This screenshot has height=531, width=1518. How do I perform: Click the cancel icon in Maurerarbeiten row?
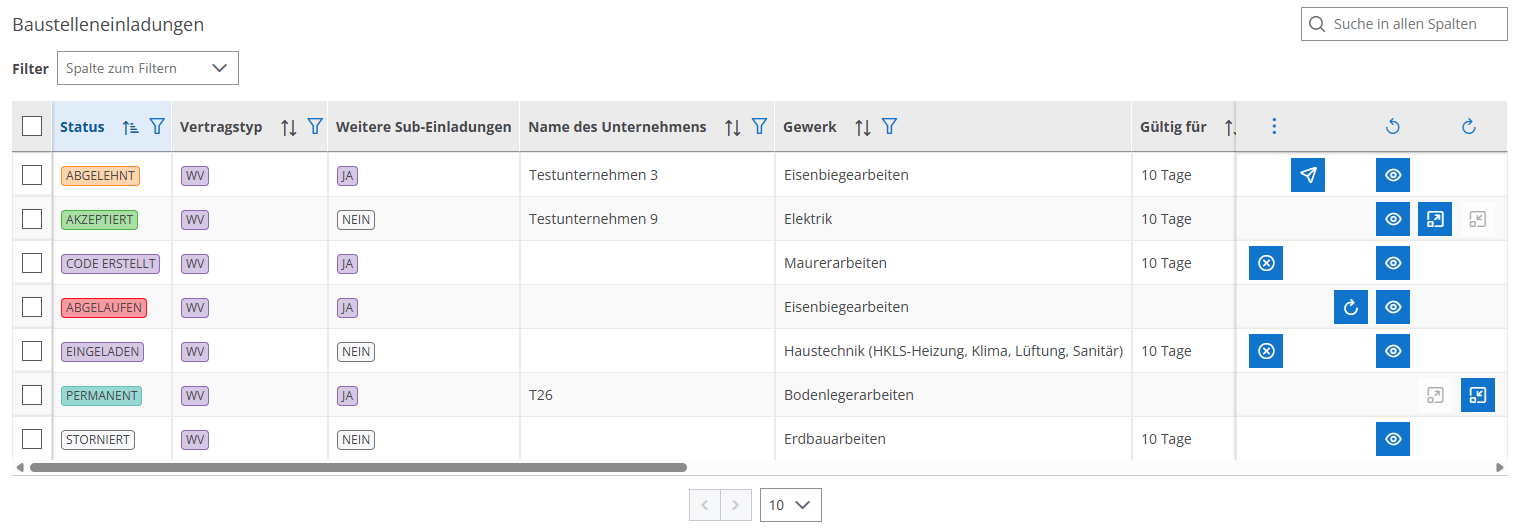click(x=1265, y=263)
